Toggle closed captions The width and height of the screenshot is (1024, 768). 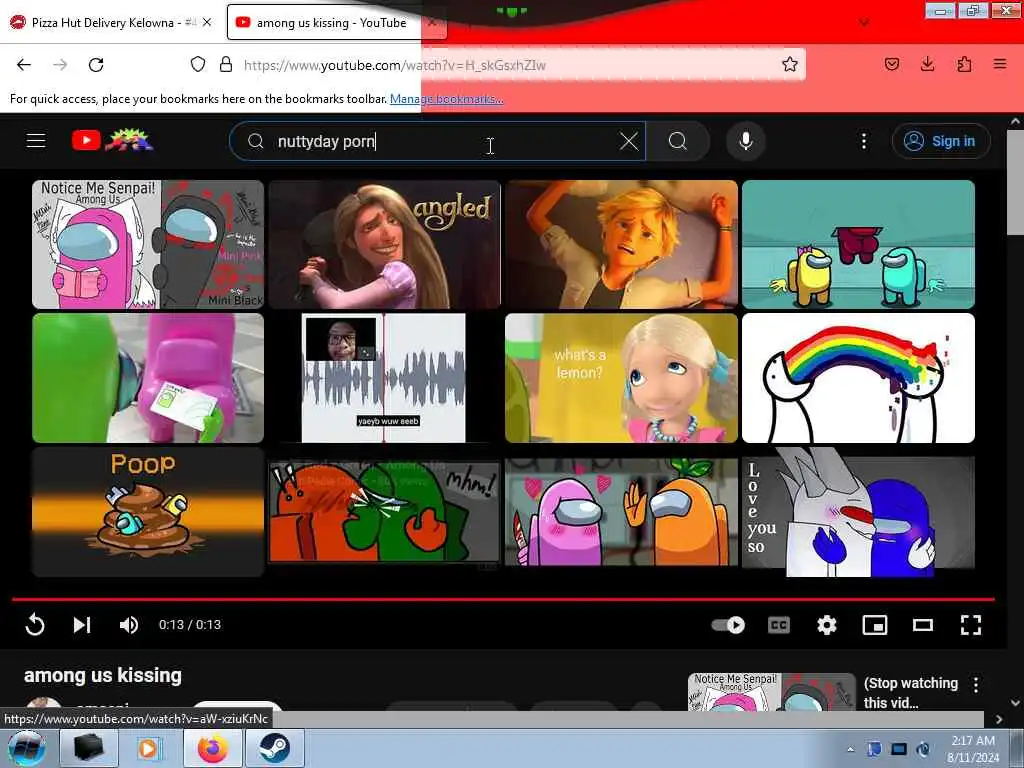pyautogui.click(x=778, y=625)
